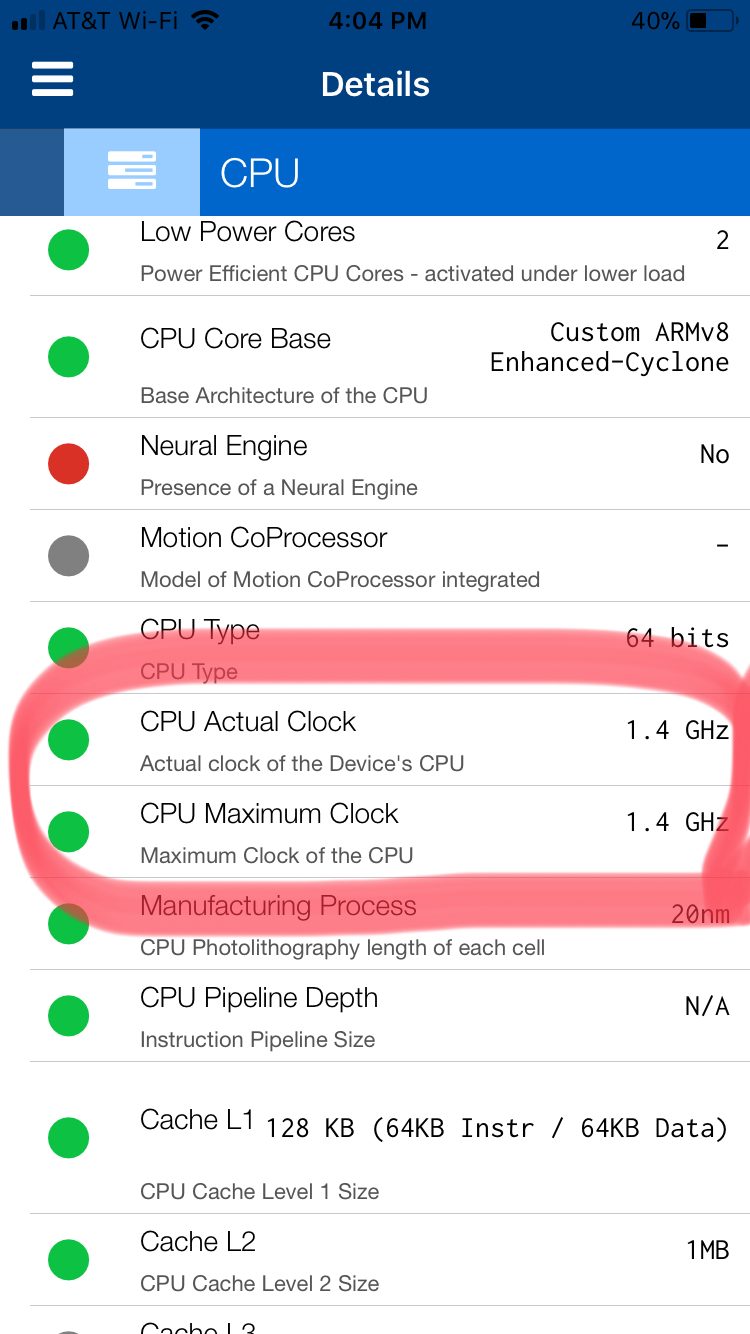The height and width of the screenshot is (1334, 750).
Task: Select the CPU Actual Clock row
Action: tap(375, 740)
